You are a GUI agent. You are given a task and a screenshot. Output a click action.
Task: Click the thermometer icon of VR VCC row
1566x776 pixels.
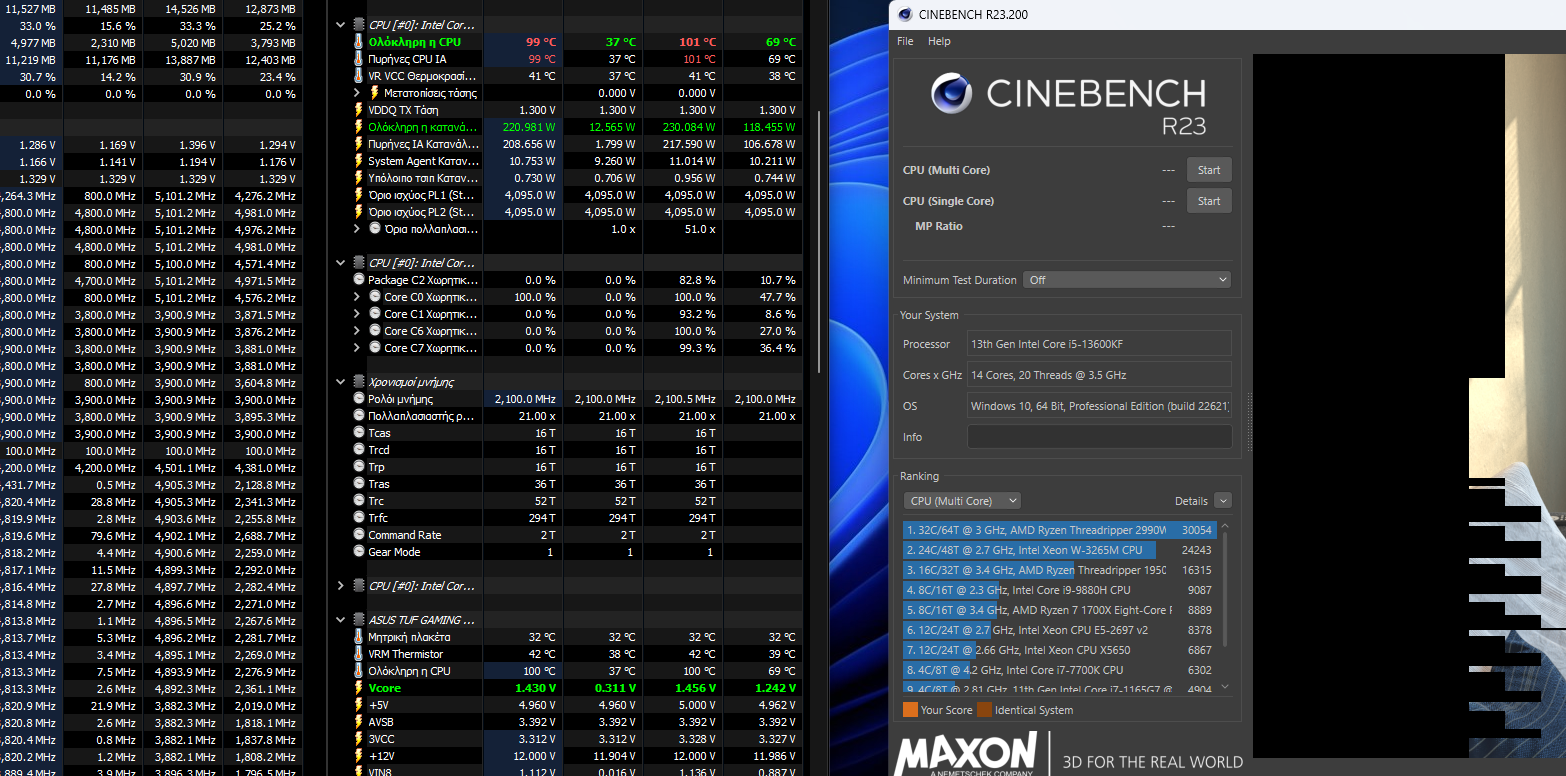(359, 76)
